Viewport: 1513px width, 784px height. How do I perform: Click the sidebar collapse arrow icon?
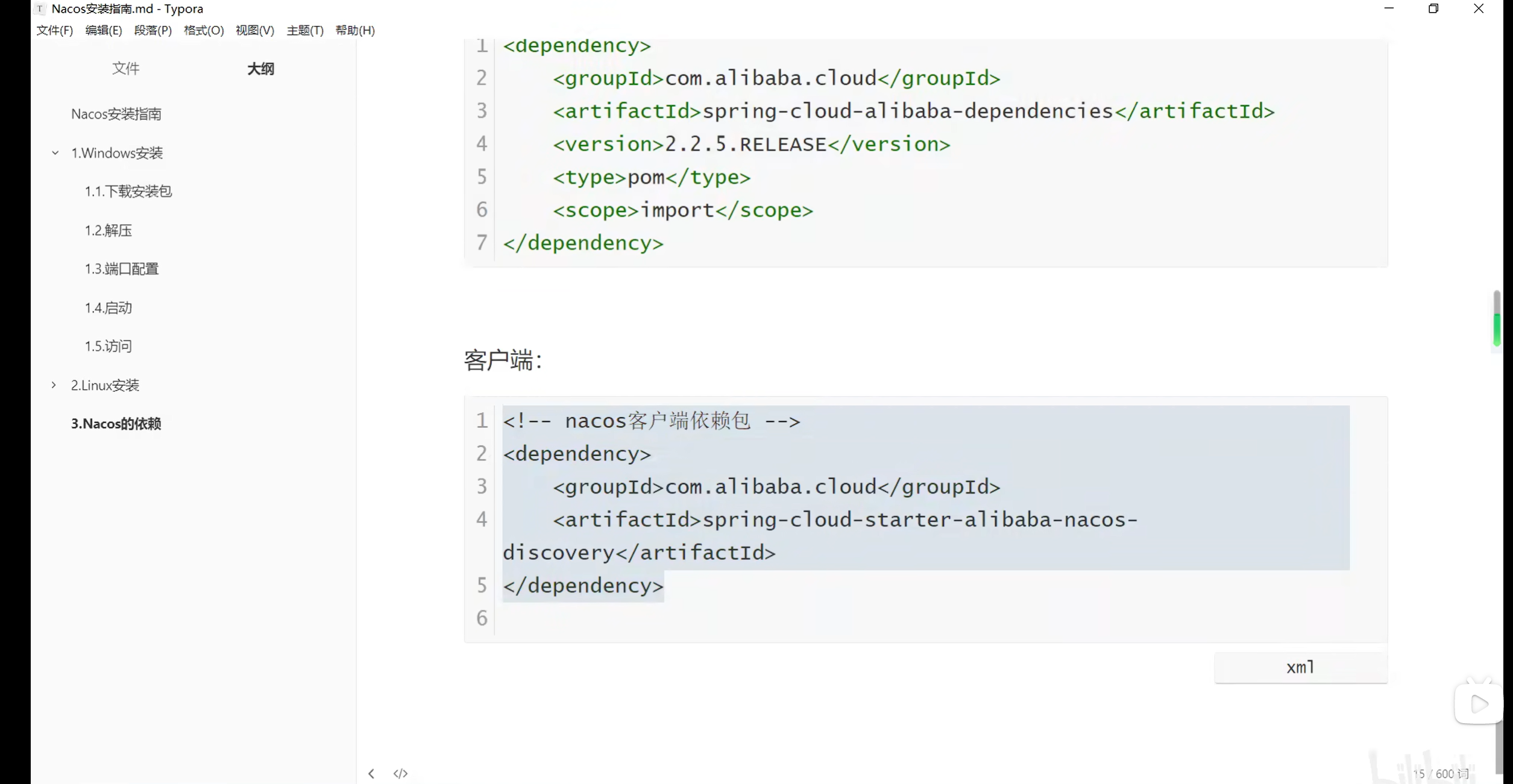[371, 773]
